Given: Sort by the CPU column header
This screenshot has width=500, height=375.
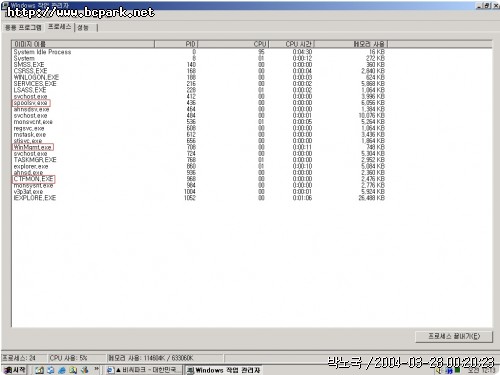Looking at the screenshot, I should (x=233, y=44).
